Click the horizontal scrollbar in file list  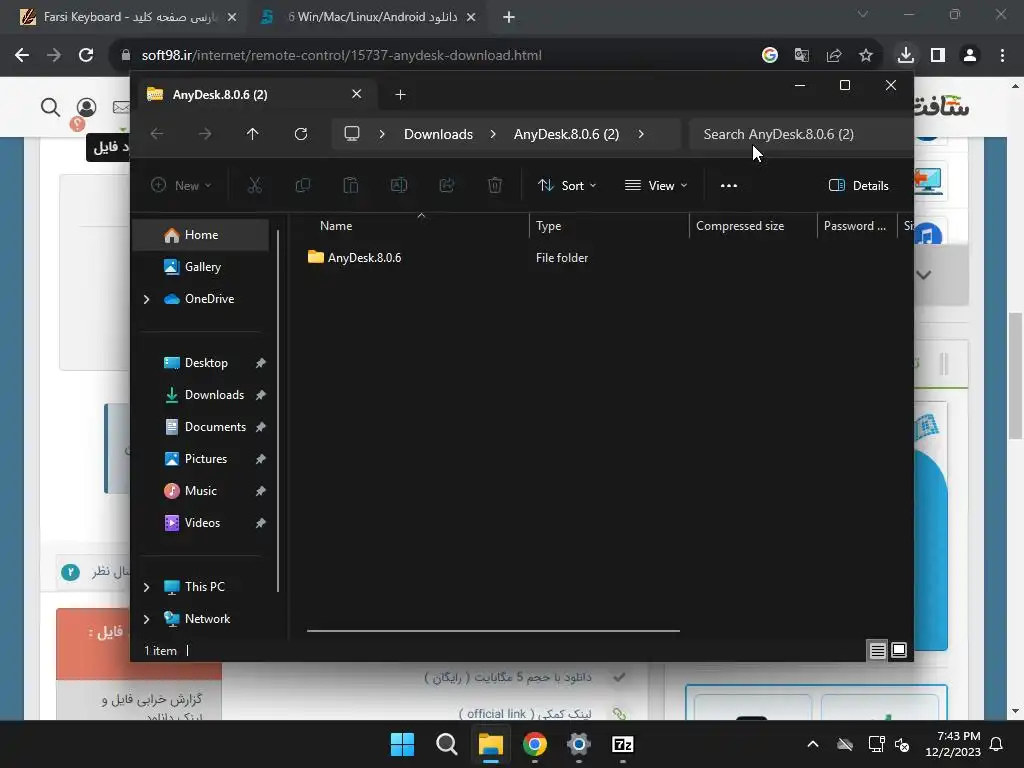tap(493, 631)
